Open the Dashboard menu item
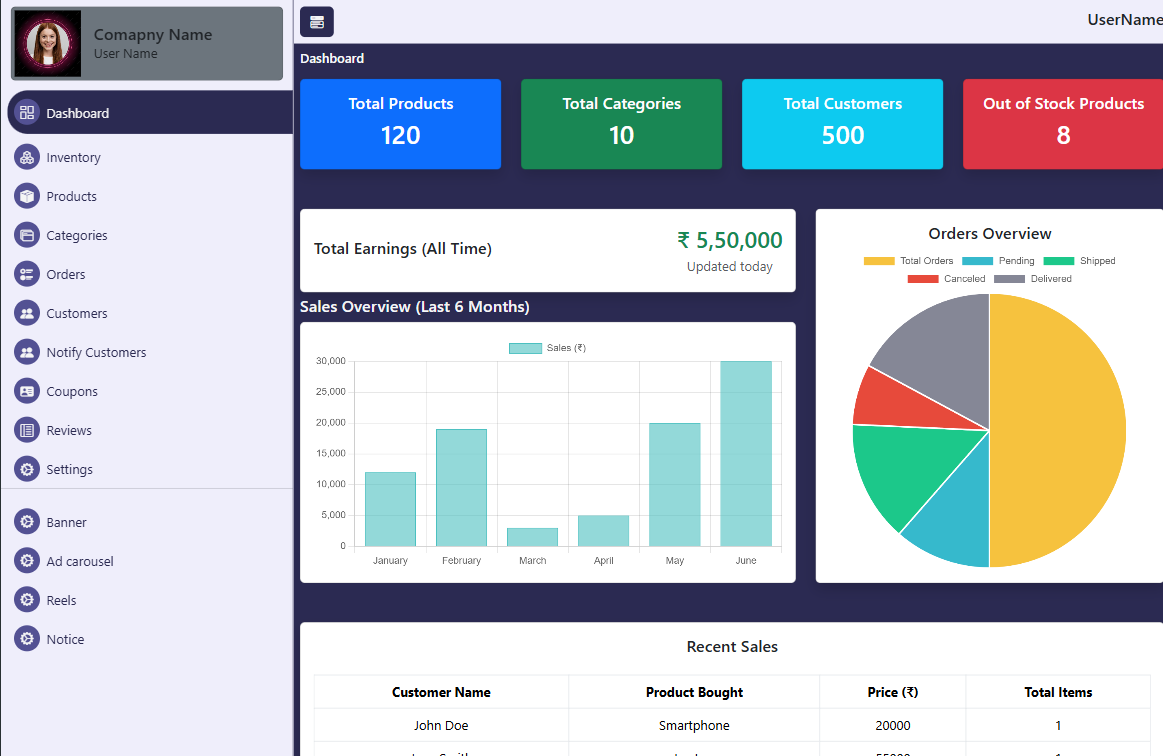The height and width of the screenshot is (756, 1163). 78,113
